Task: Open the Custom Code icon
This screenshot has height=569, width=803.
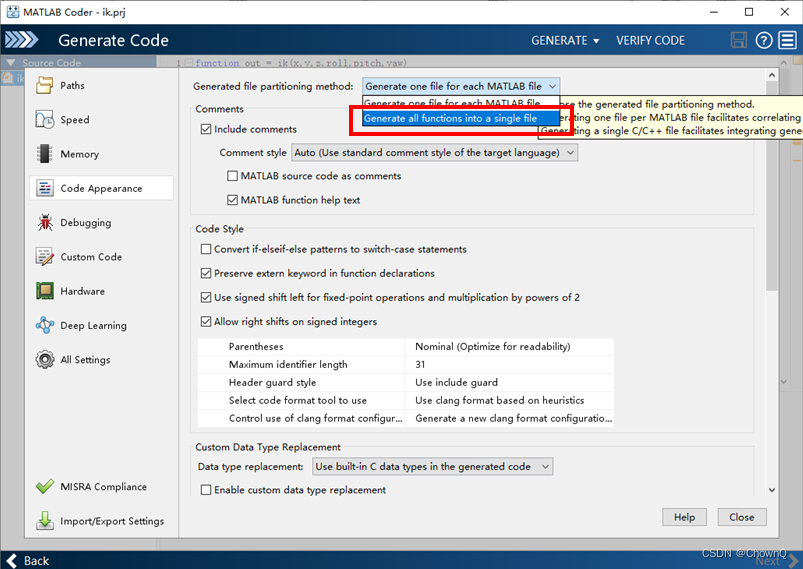Action: (45, 257)
